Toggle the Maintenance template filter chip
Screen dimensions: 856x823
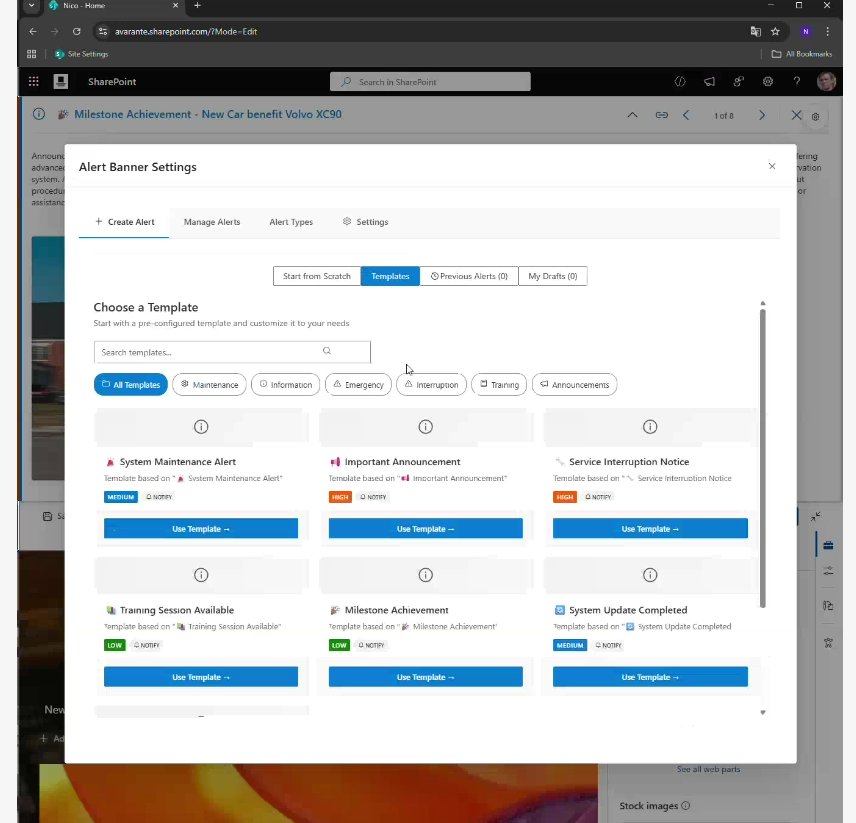[x=209, y=385]
